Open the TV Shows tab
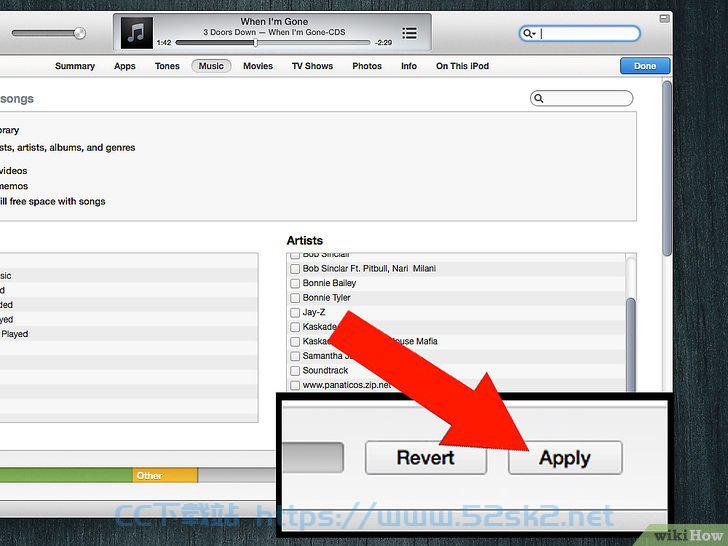This screenshot has height=546, width=728. (312, 66)
